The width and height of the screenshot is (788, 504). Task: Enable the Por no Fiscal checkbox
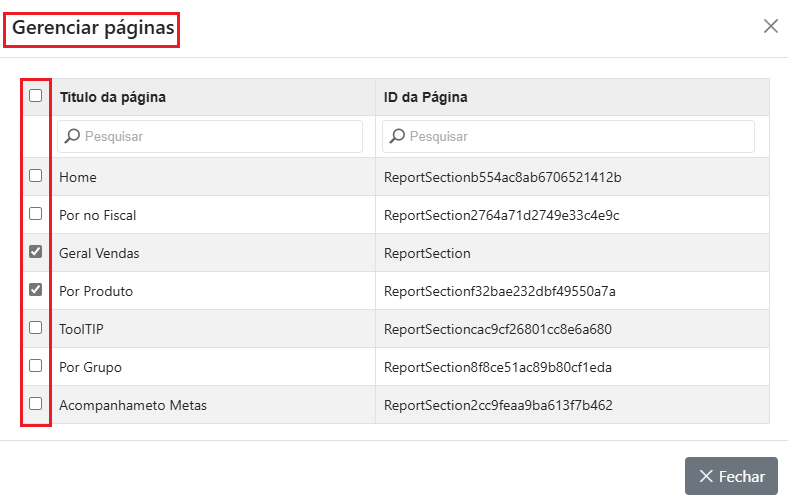(36, 214)
